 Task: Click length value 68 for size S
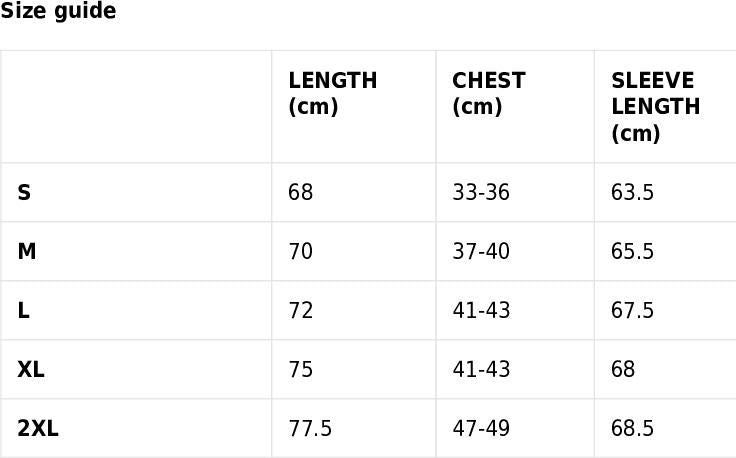pos(300,192)
